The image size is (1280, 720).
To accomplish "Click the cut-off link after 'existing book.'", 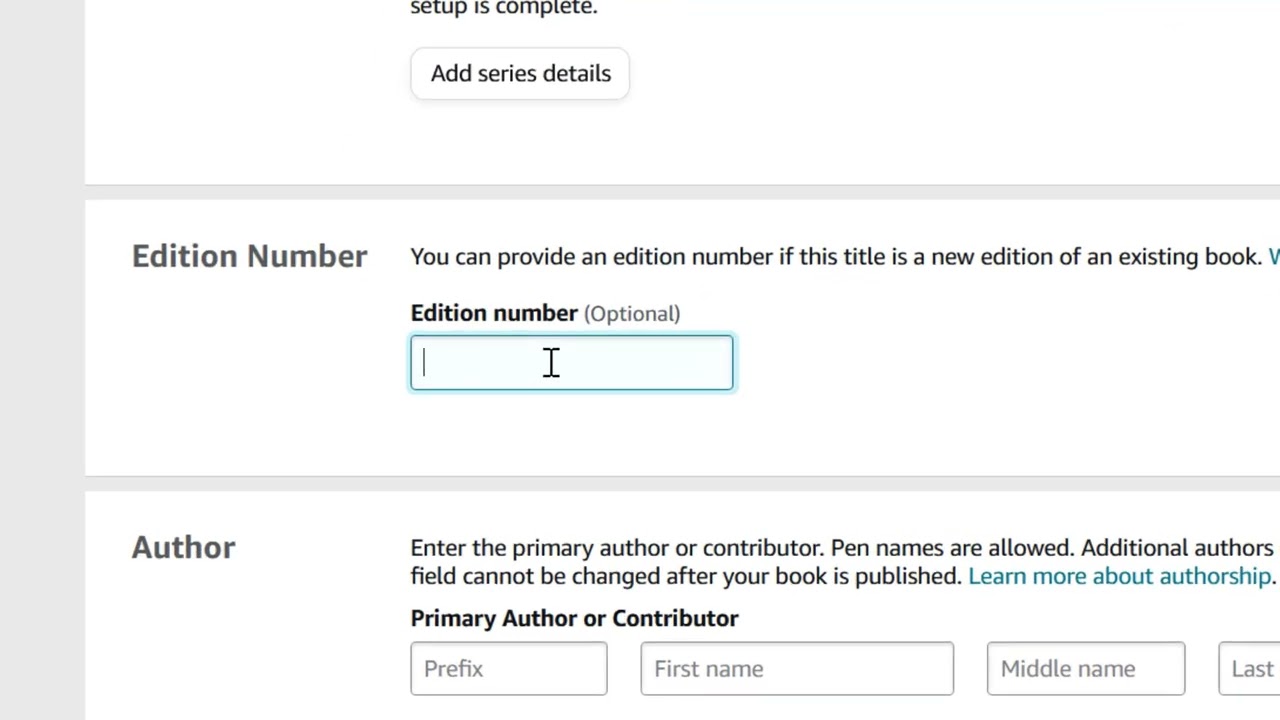I will tap(1273, 257).
